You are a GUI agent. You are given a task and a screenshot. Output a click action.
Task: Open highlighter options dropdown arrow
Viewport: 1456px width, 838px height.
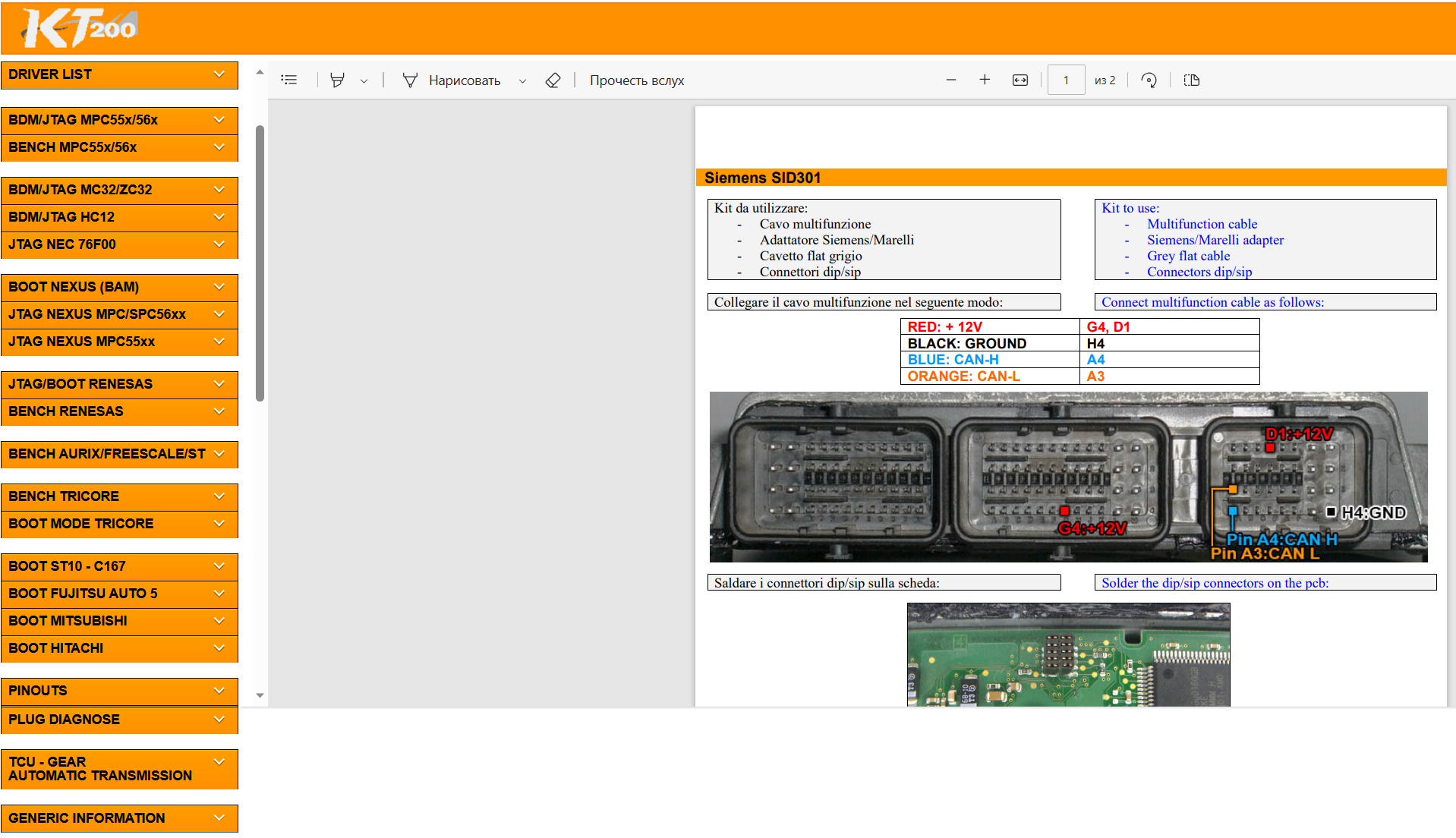(364, 81)
